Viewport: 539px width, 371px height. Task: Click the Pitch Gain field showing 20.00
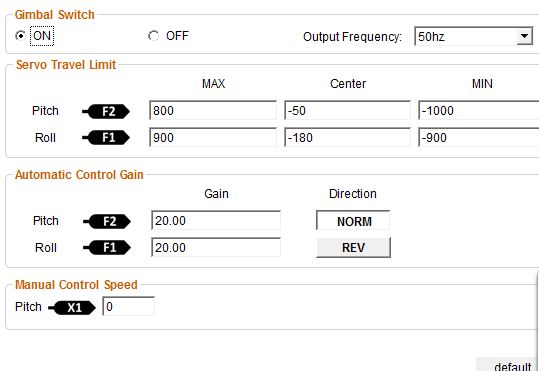click(x=216, y=220)
